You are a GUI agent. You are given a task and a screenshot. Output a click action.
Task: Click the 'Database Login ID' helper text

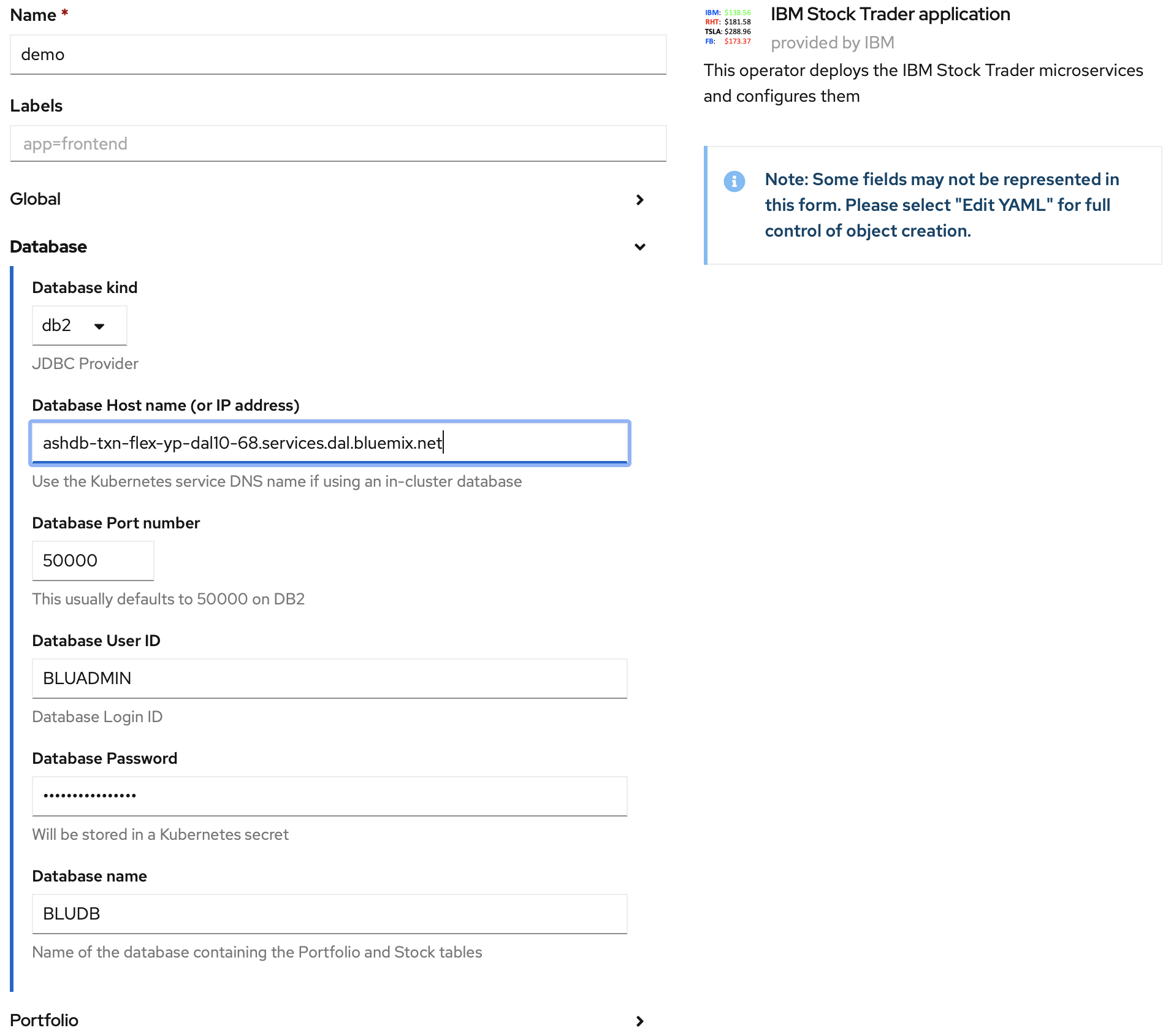point(97,717)
